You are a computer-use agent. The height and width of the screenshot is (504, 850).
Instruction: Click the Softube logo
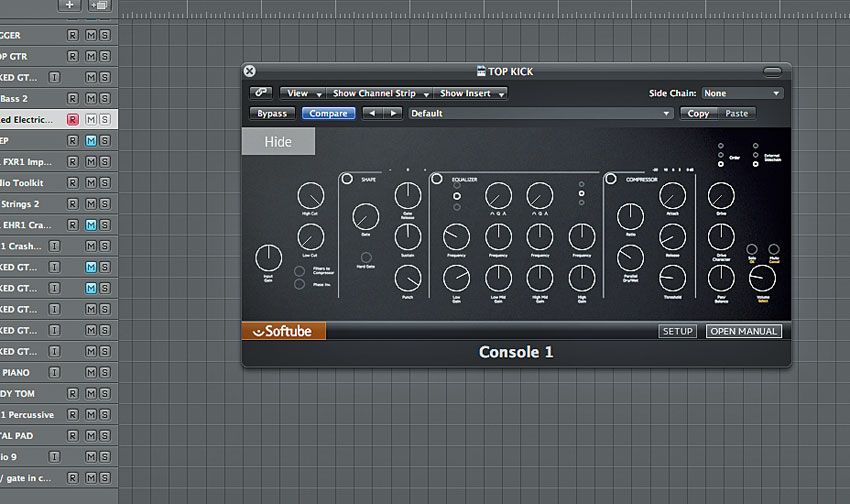pos(284,331)
